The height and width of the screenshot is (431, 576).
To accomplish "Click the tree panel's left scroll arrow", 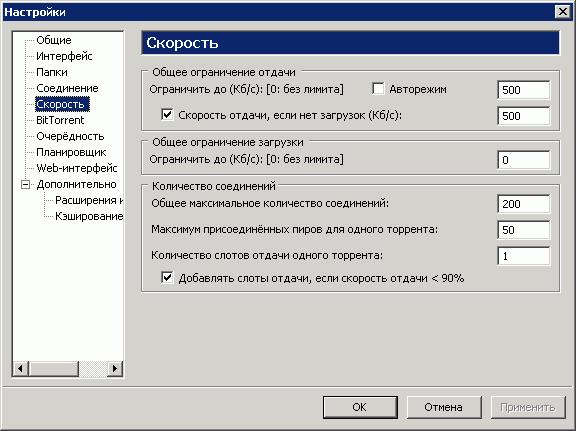I will [x=21, y=368].
